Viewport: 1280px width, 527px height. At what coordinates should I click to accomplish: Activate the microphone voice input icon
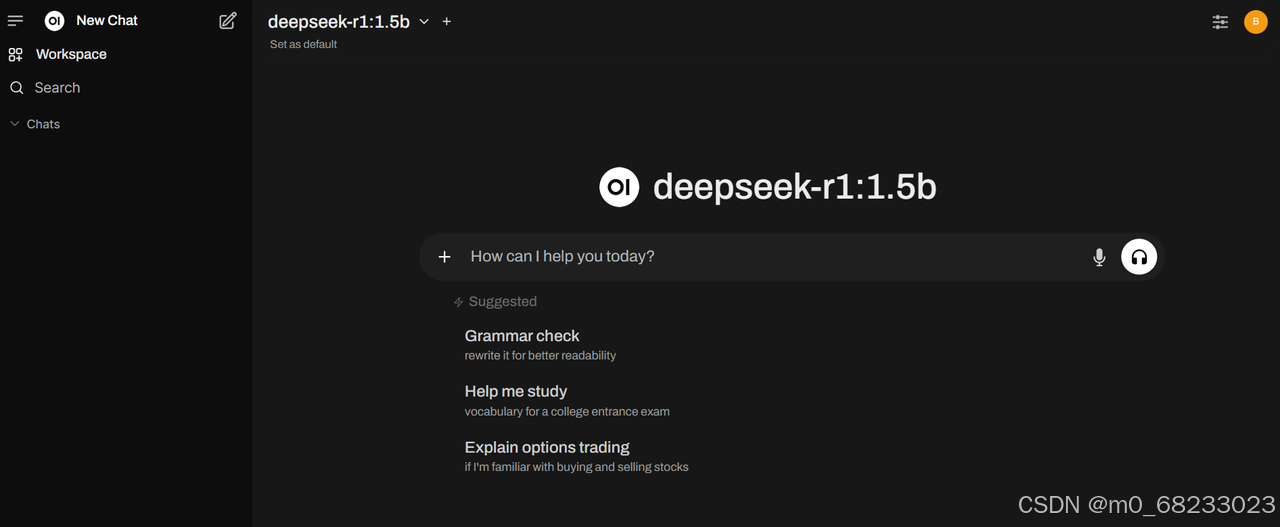(x=1100, y=257)
